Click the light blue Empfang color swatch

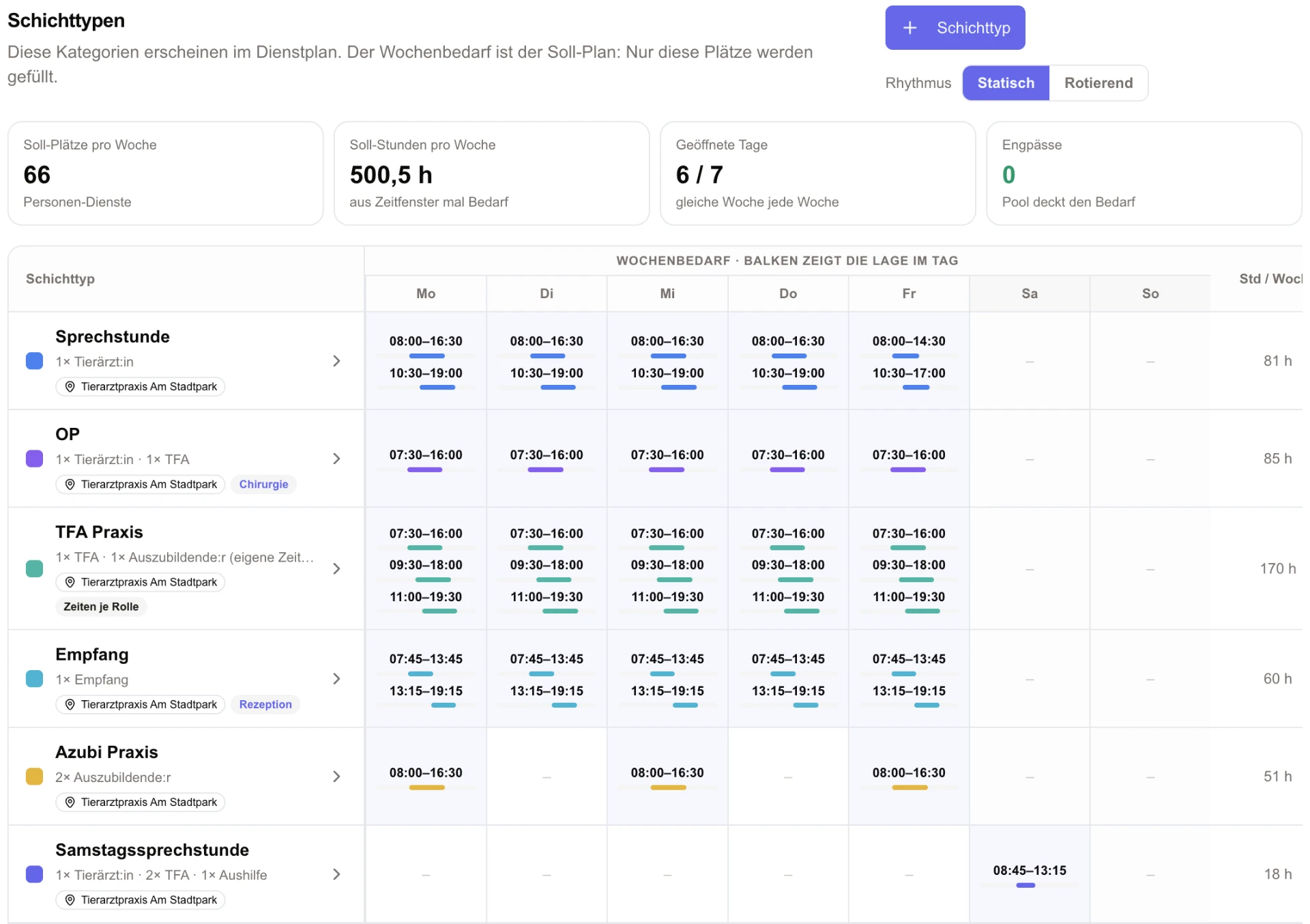[x=34, y=678]
